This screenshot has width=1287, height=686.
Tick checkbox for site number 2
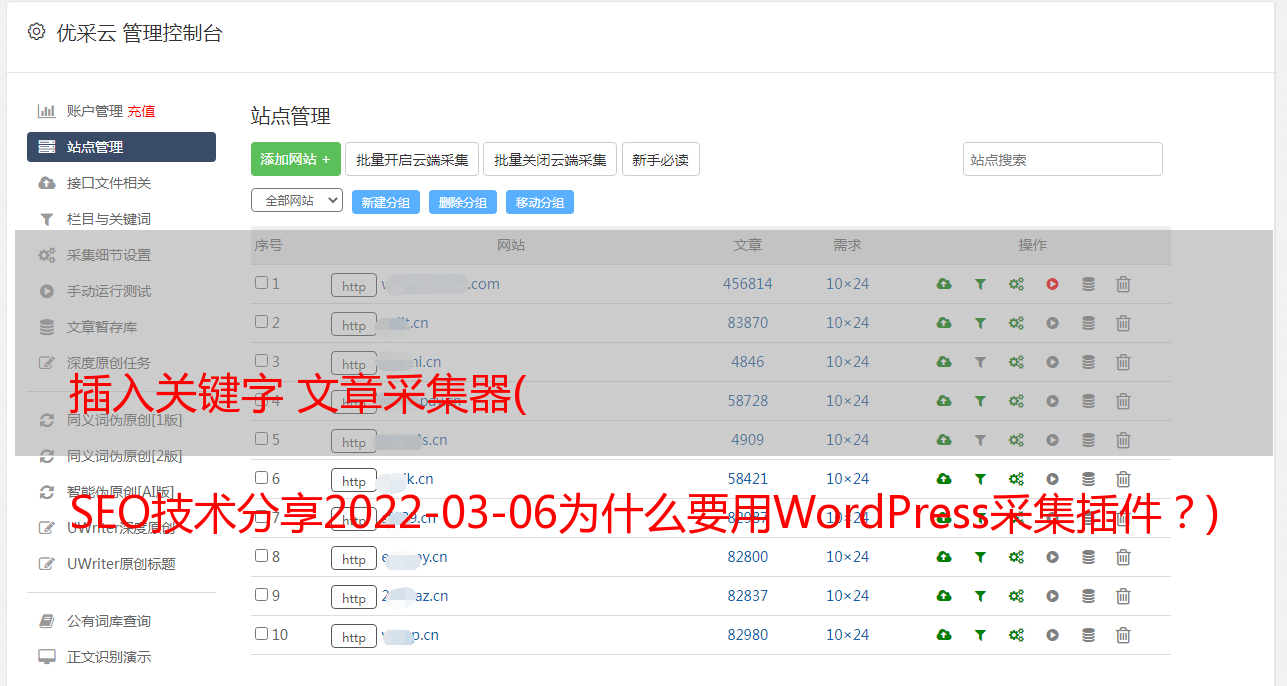261,322
